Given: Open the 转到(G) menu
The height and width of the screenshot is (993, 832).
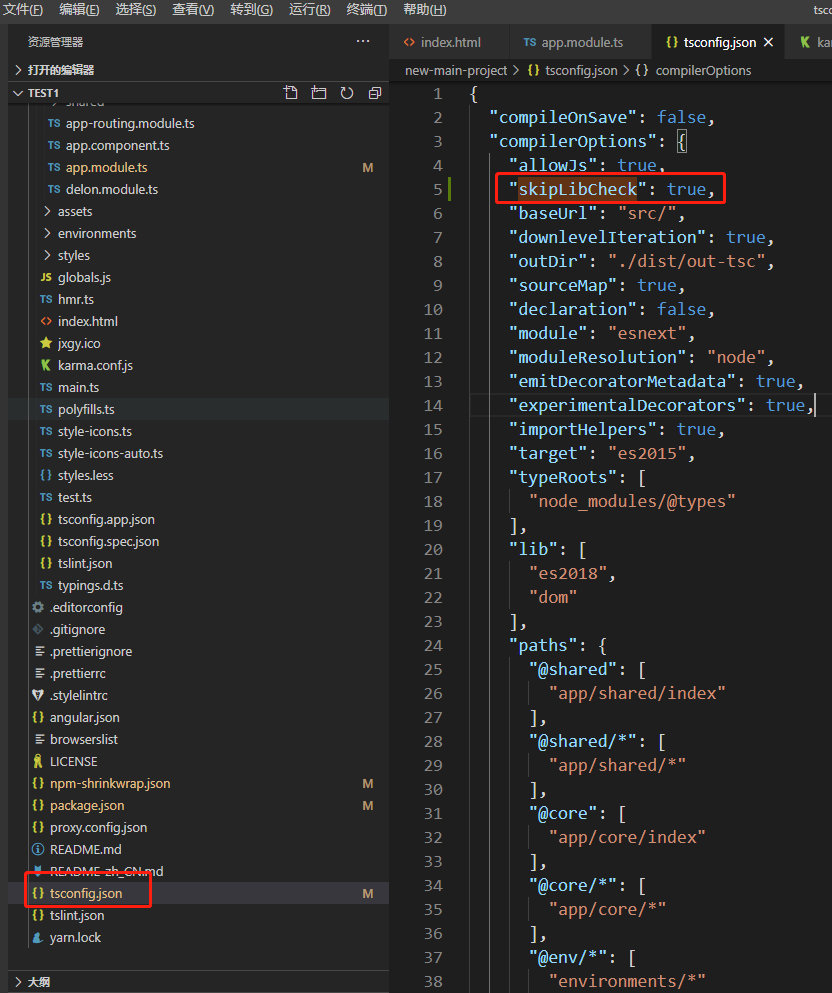Looking at the screenshot, I should [251, 9].
